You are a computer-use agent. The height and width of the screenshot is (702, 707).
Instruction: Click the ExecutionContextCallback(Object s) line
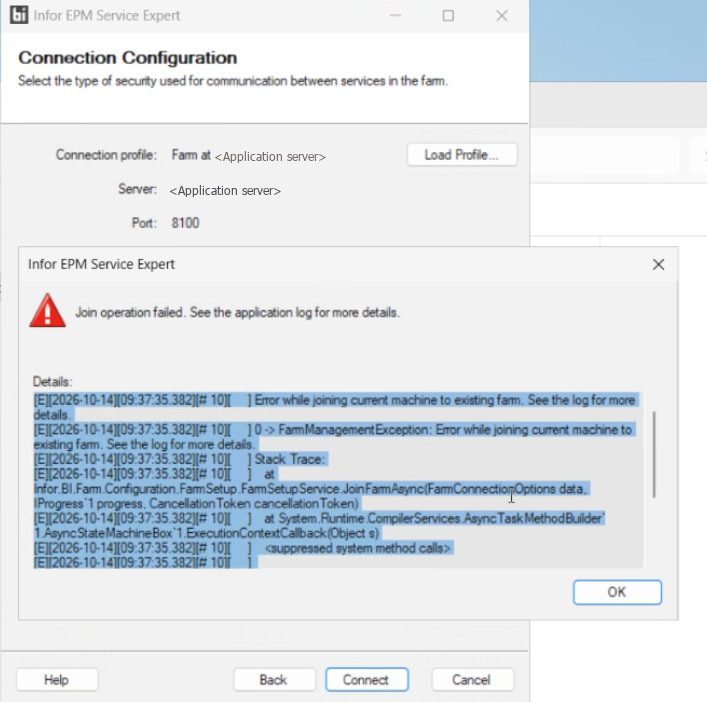tap(207, 533)
